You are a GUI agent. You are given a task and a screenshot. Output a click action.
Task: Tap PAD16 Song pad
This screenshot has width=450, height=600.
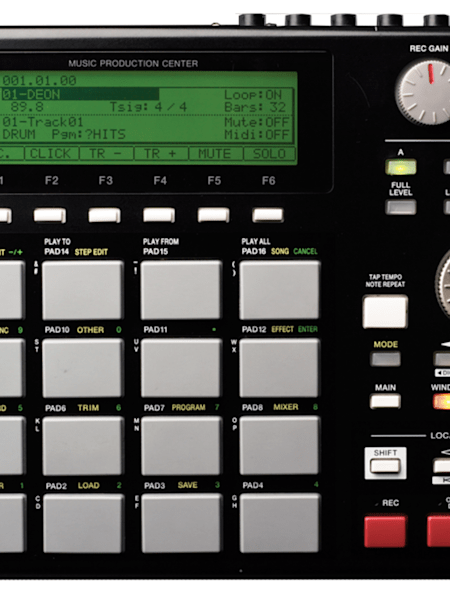click(x=279, y=290)
